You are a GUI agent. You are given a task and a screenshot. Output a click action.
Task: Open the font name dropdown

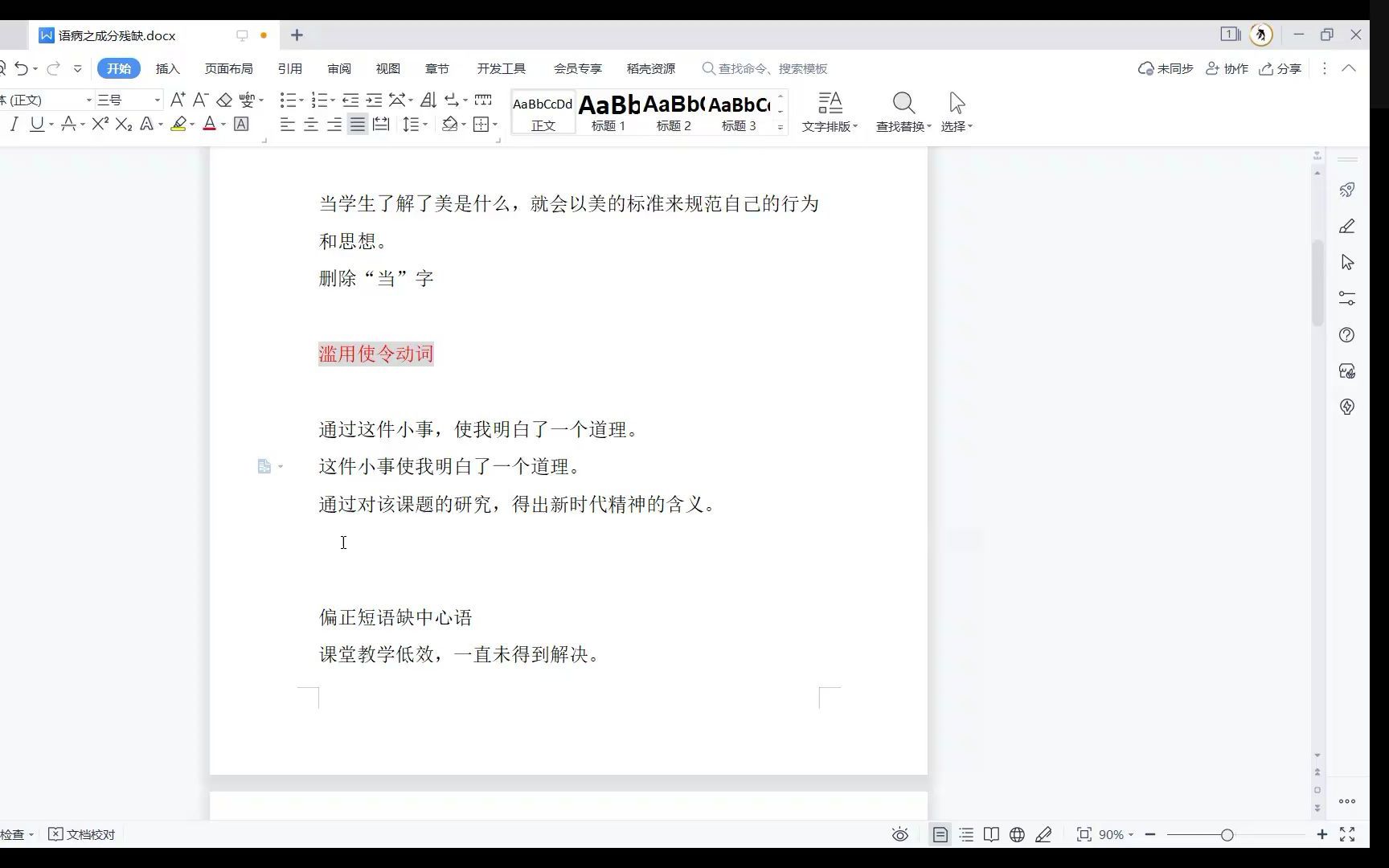pyautogui.click(x=88, y=100)
